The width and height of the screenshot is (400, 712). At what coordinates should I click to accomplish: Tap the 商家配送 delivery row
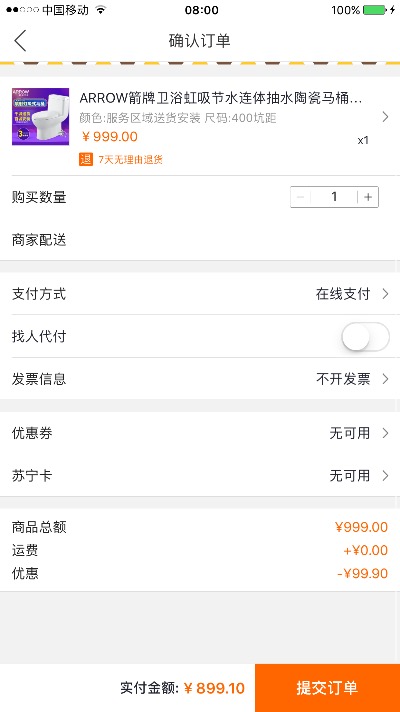pyautogui.click(x=200, y=239)
